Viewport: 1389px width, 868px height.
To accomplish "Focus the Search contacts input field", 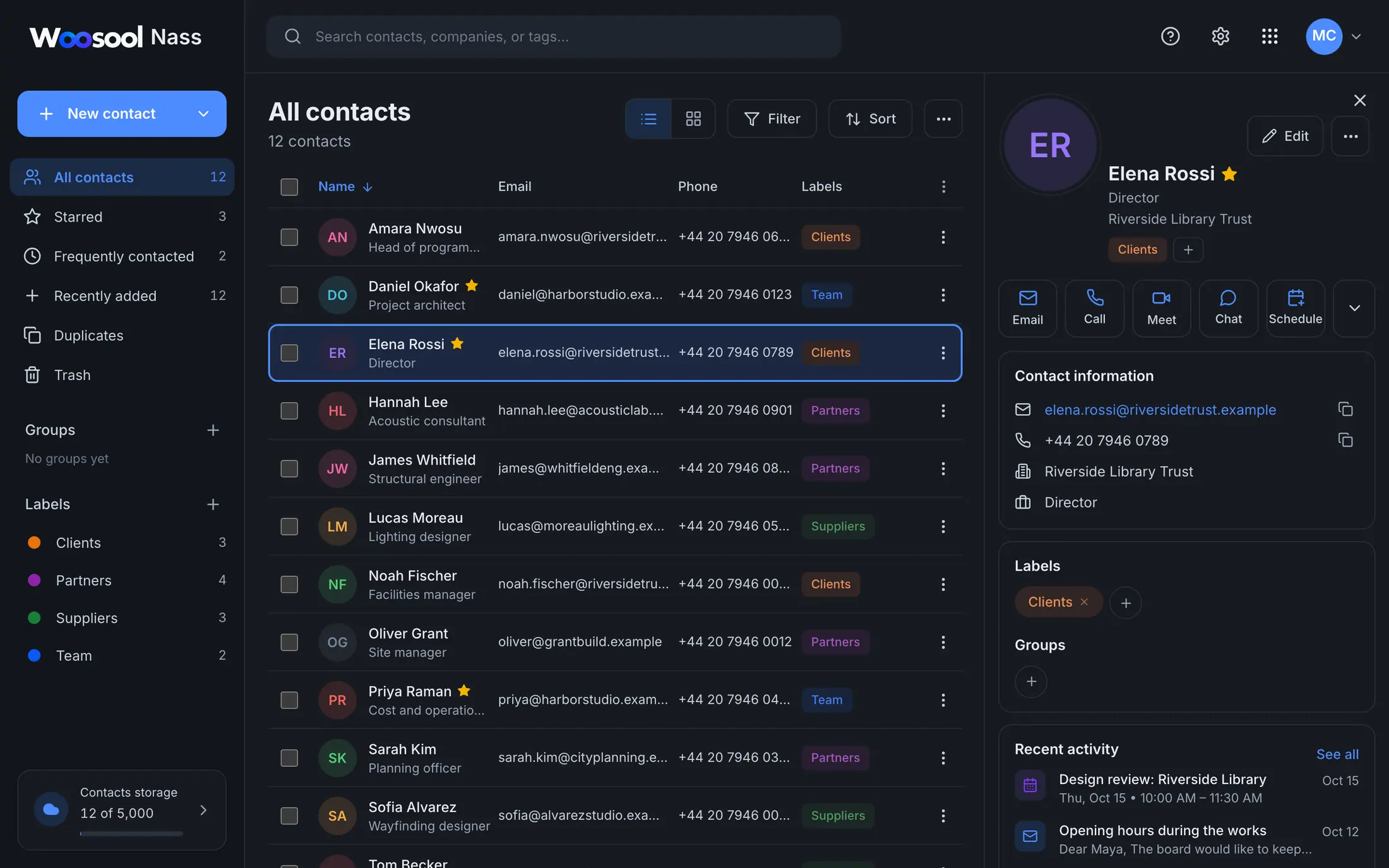I will click(553, 37).
